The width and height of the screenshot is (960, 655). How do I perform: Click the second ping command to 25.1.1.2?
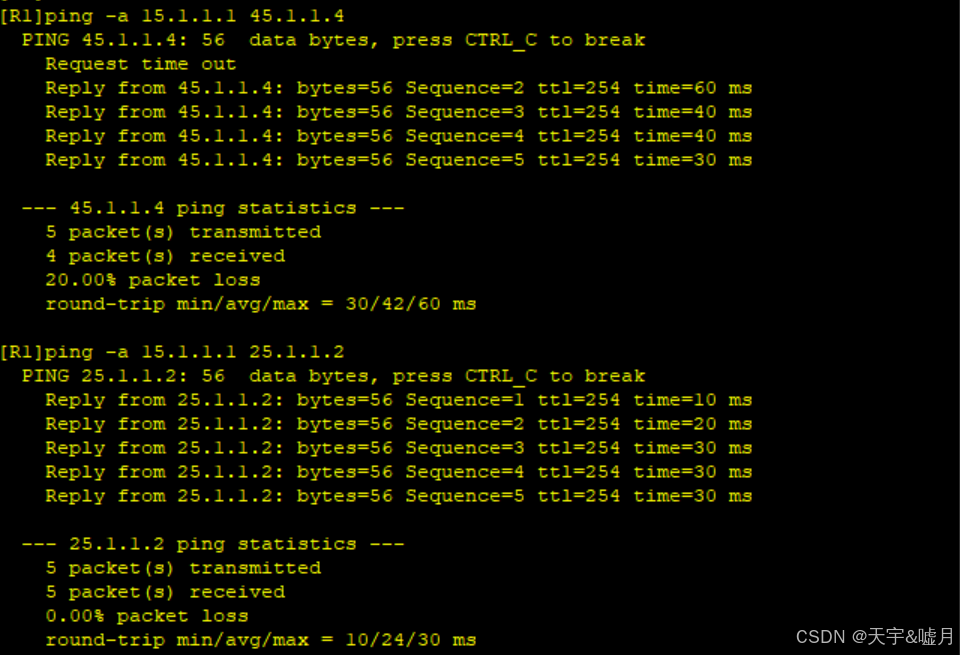pos(172,352)
